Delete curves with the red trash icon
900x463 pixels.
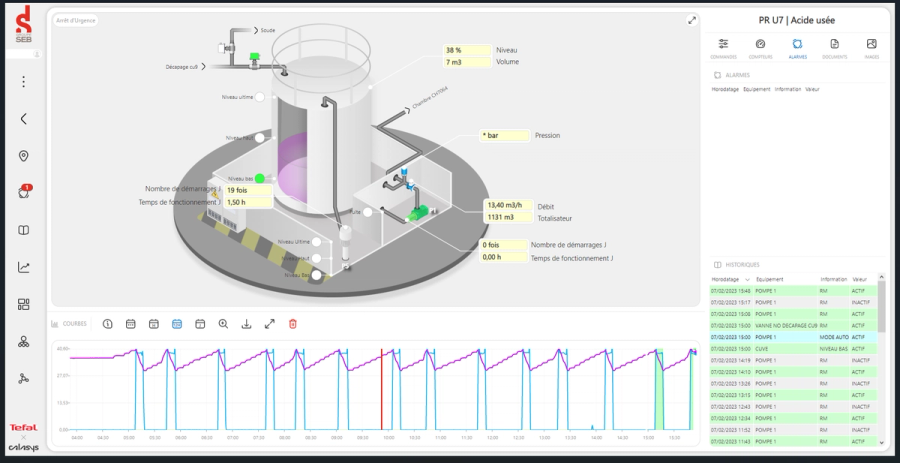(x=293, y=324)
